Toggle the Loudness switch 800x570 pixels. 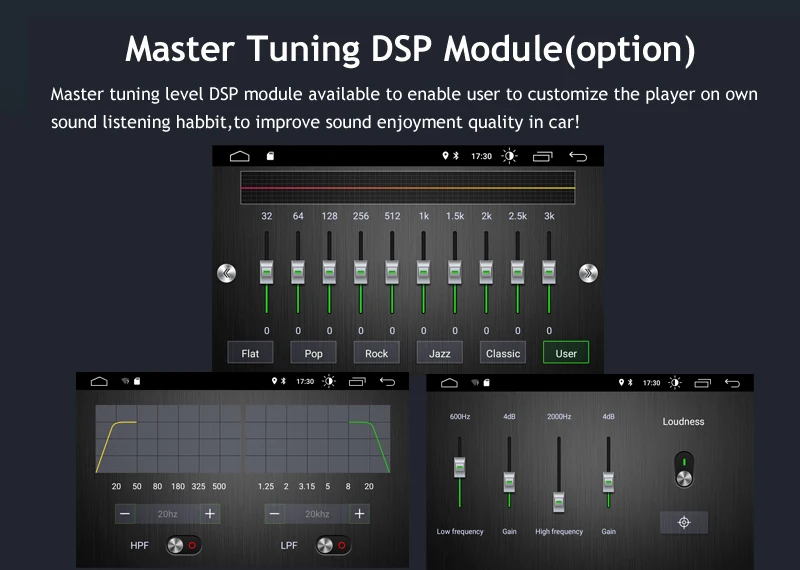pyautogui.click(x=684, y=469)
